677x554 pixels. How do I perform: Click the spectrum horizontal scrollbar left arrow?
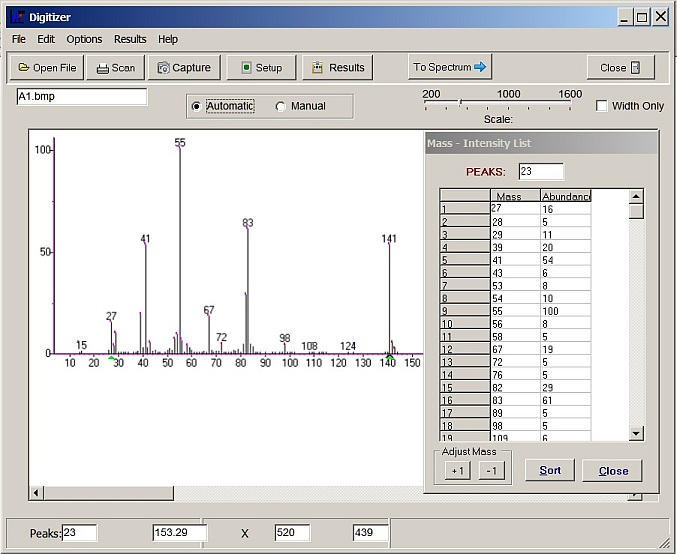[37, 493]
